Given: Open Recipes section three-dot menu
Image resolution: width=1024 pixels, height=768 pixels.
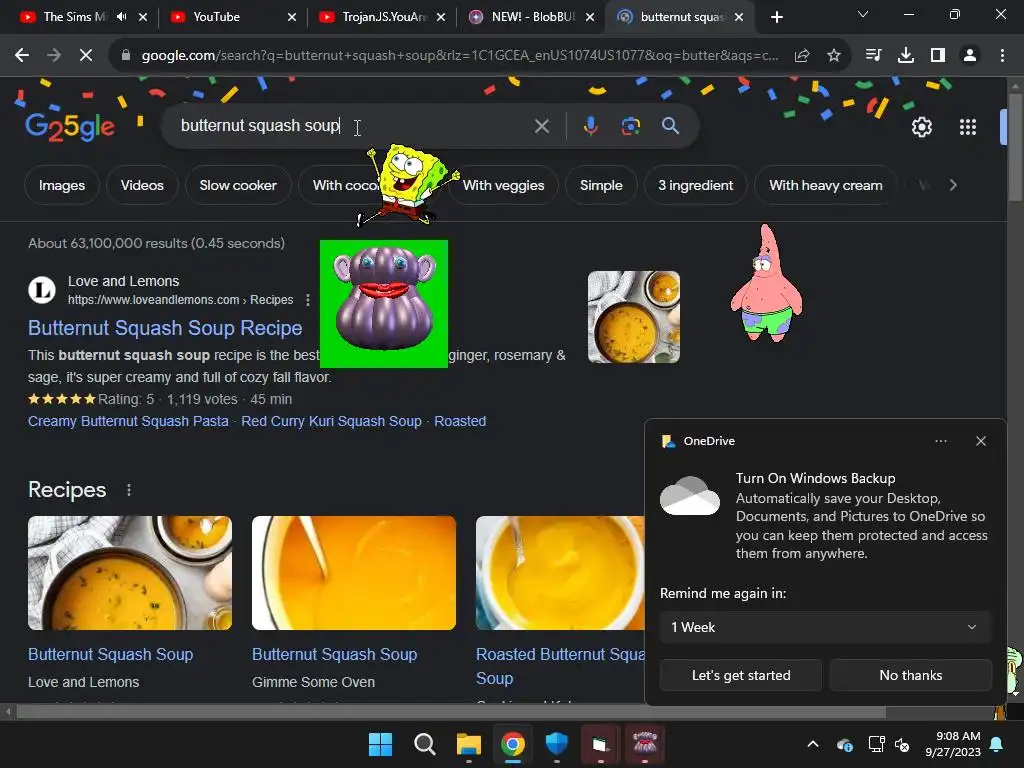Looking at the screenshot, I should [129, 490].
